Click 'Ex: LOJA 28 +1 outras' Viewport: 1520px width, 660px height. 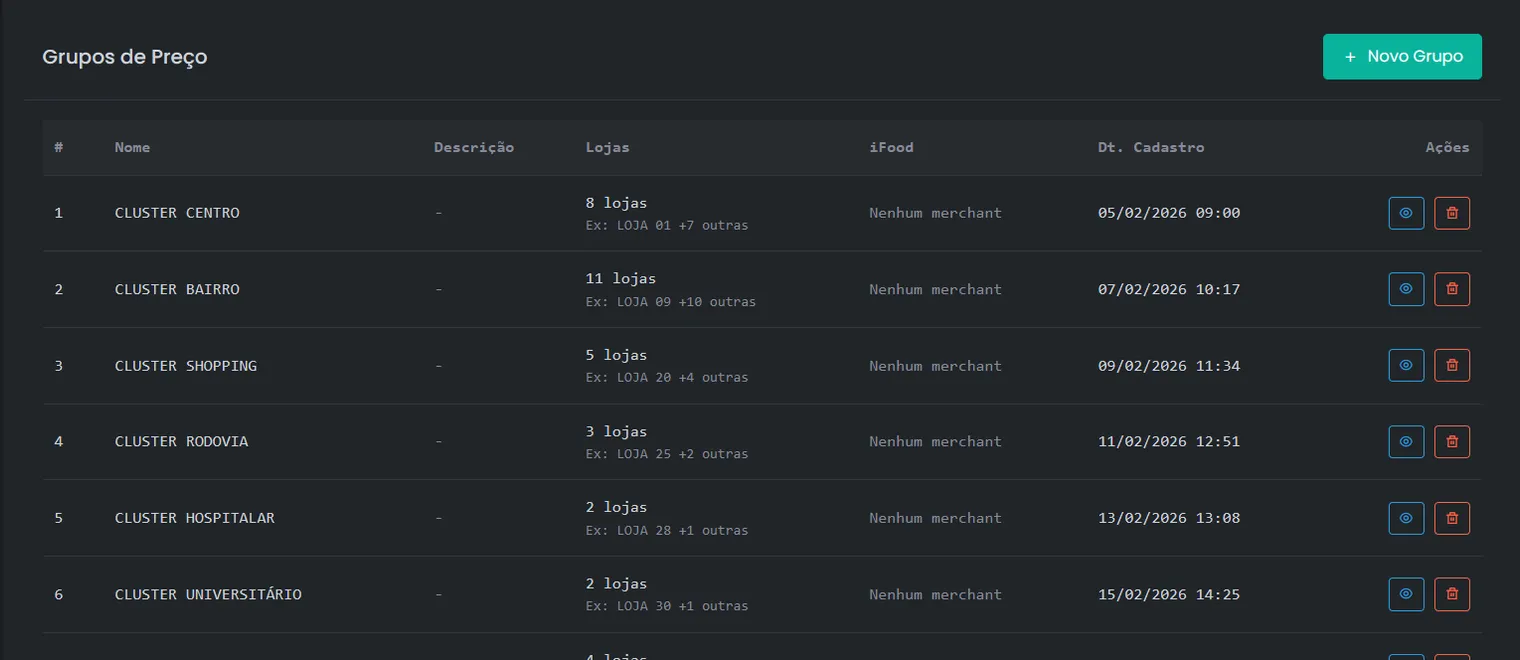point(667,531)
